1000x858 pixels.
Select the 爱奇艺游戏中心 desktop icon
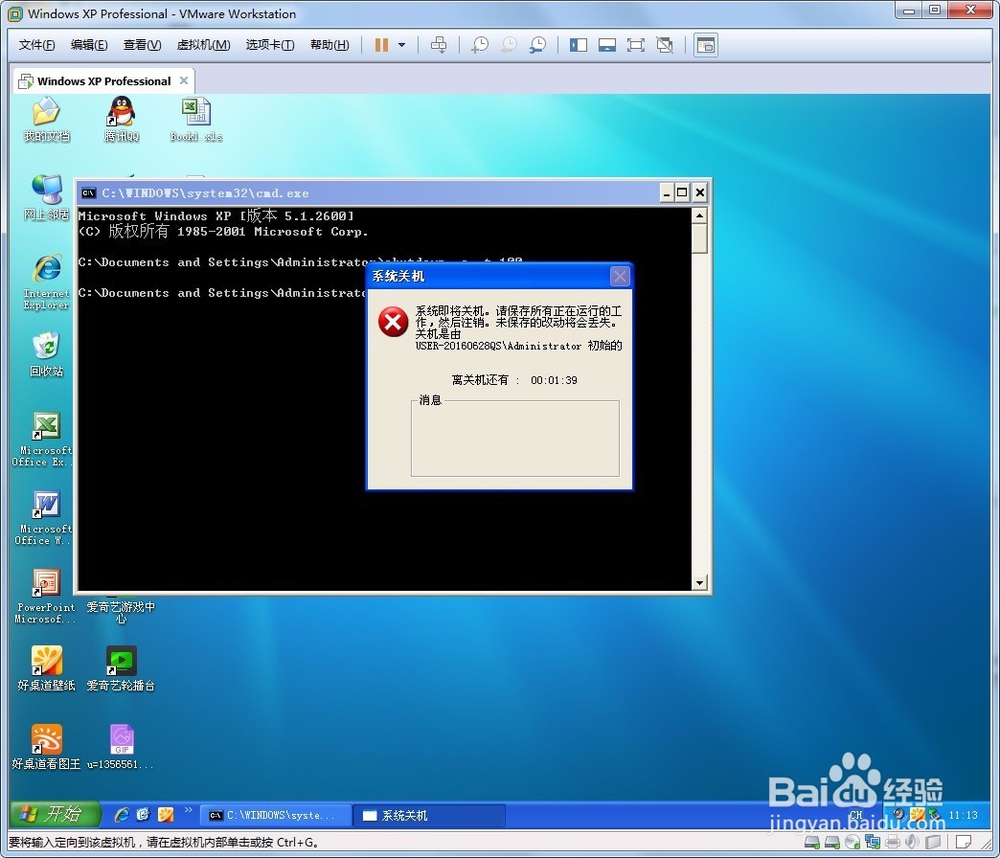121,612
